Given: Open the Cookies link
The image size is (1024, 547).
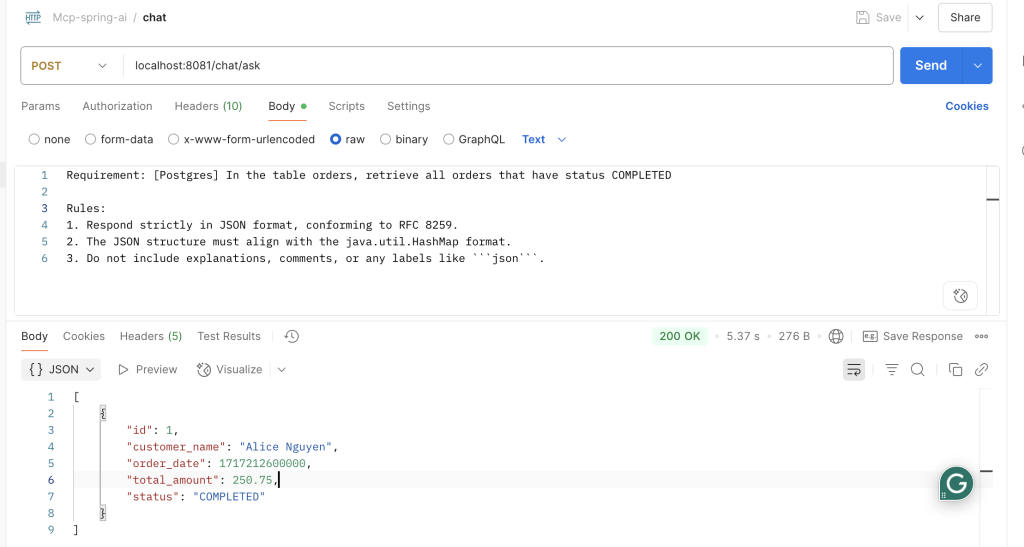Looking at the screenshot, I should coord(966,106).
